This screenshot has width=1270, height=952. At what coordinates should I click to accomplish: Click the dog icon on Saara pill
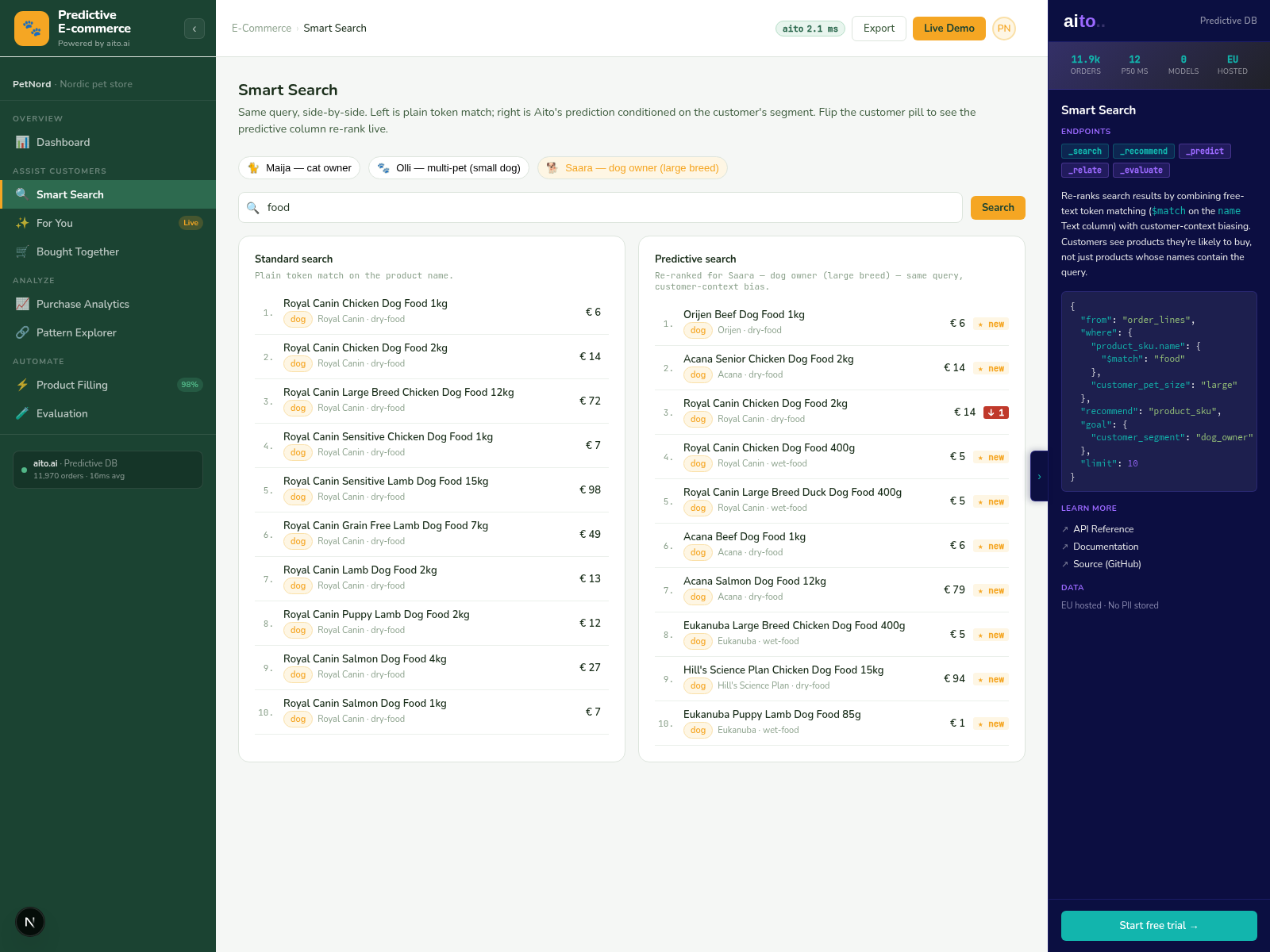coord(552,168)
